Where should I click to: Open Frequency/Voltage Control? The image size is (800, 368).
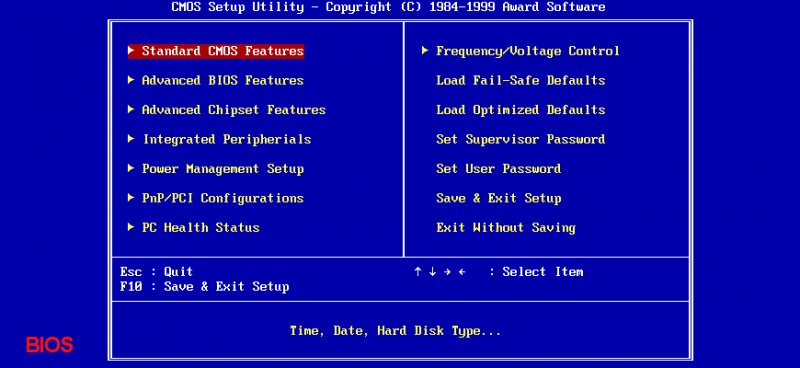click(x=528, y=51)
